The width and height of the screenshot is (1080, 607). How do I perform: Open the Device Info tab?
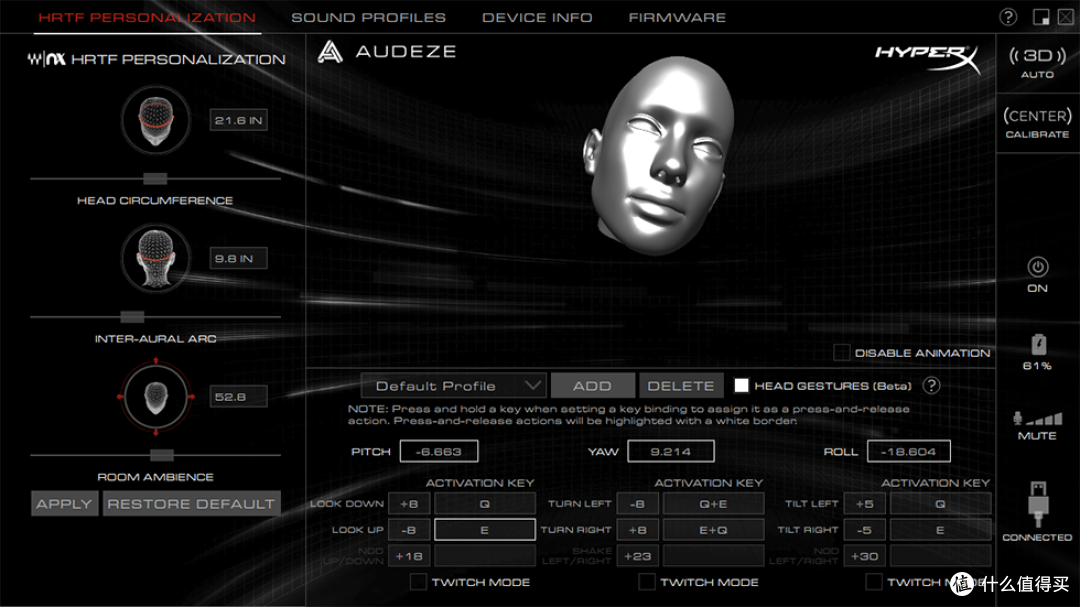pos(537,17)
